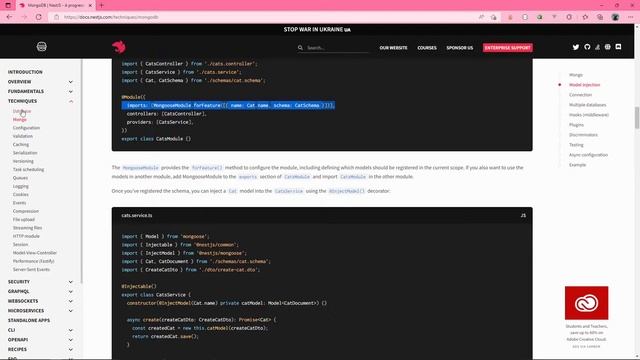640x360 pixels.
Task: Open Configuration in Techniques list
Action: [x=26, y=128]
